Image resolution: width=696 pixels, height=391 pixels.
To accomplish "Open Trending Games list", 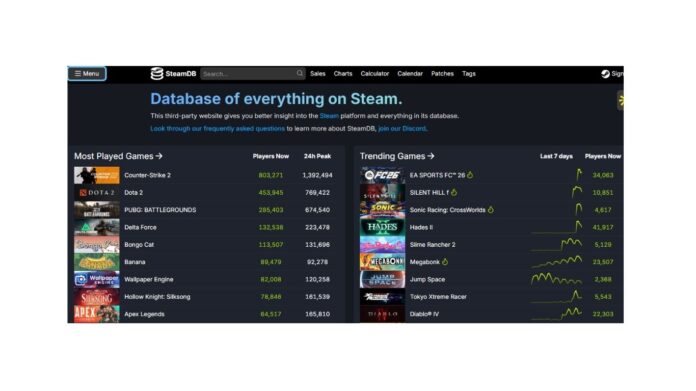I will point(397,156).
